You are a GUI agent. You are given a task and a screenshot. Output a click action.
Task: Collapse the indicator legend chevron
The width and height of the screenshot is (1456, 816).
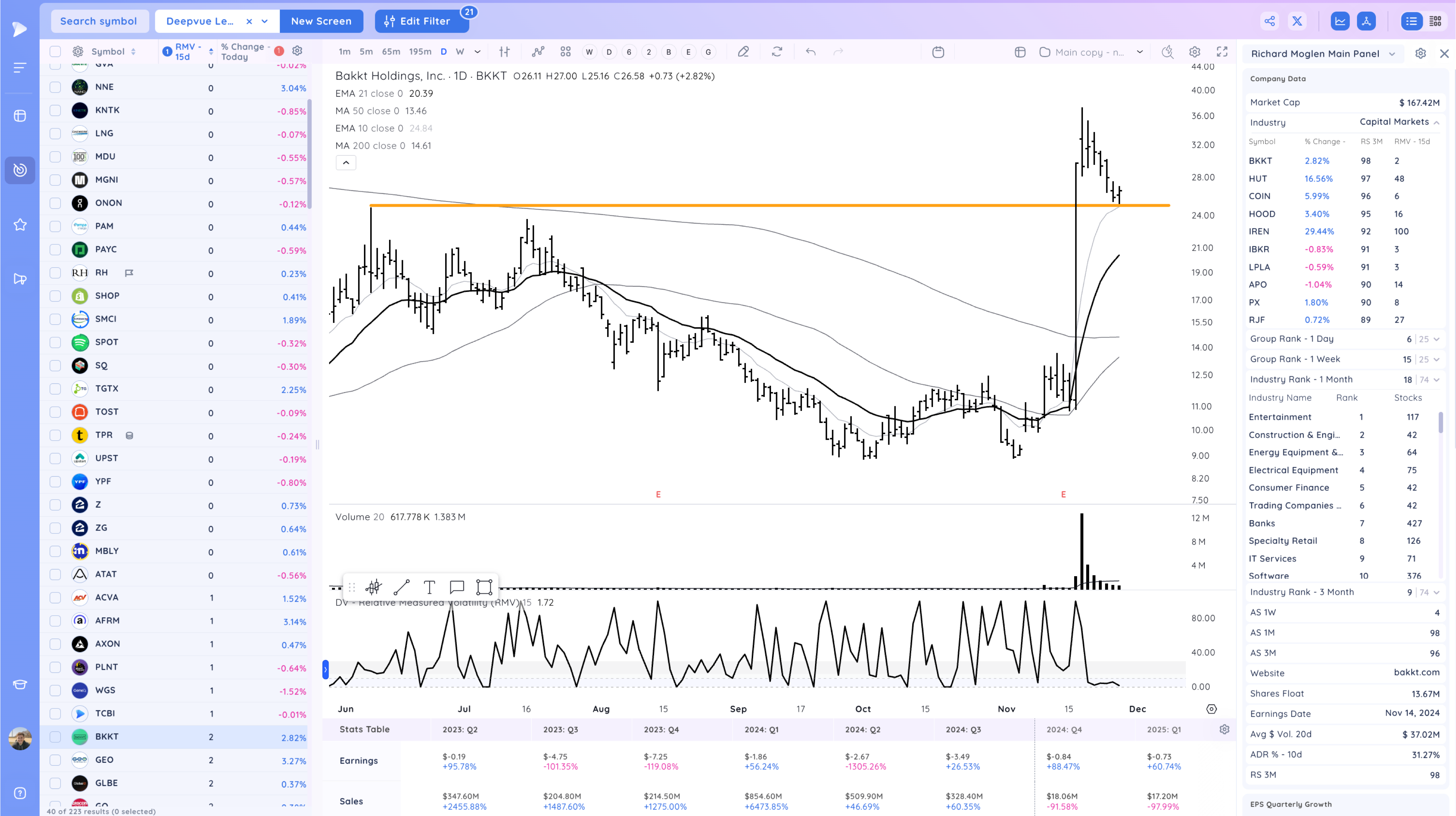[346, 163]
